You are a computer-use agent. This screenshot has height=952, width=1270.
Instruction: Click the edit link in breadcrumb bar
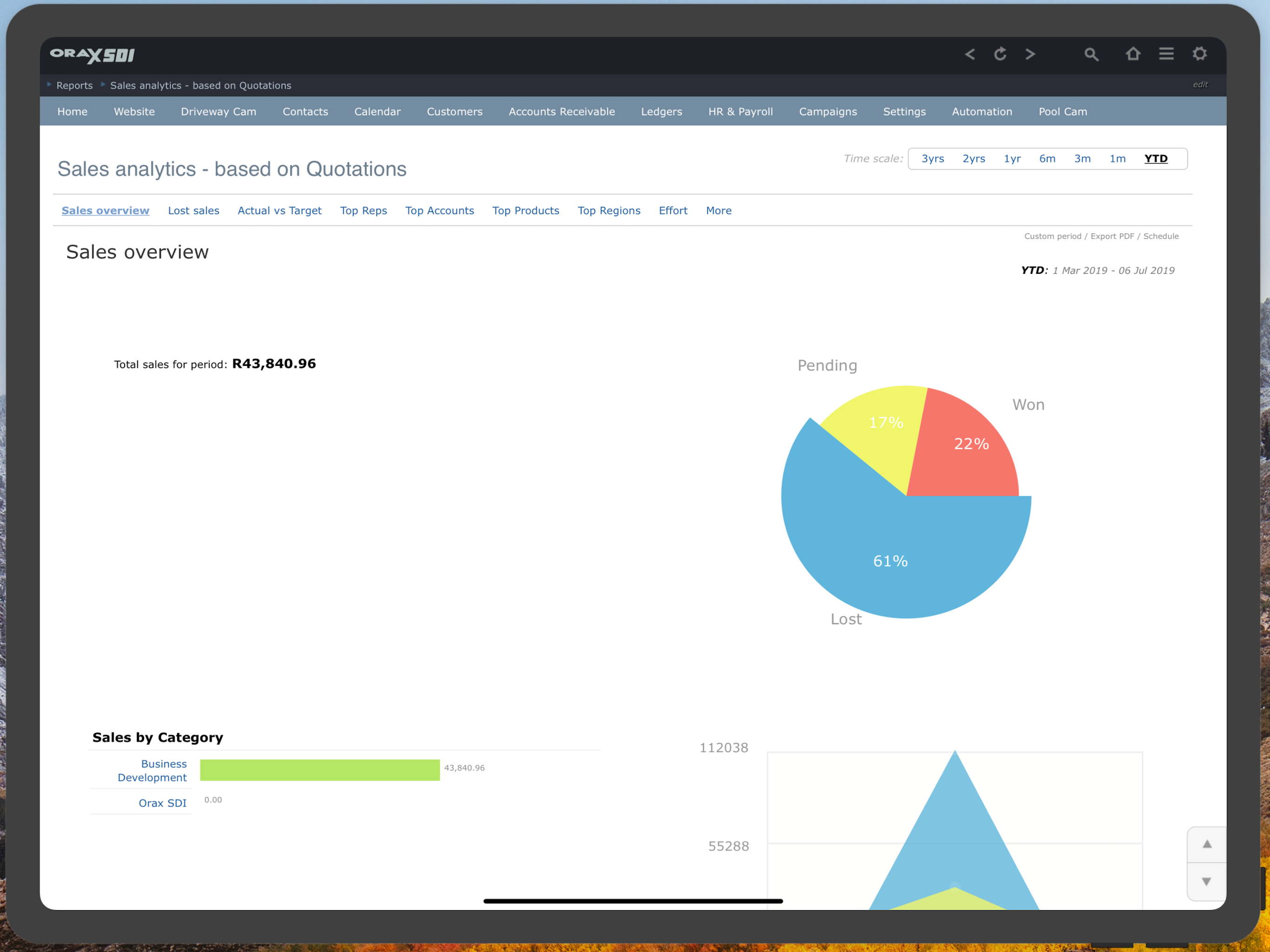click(1200, 85)
